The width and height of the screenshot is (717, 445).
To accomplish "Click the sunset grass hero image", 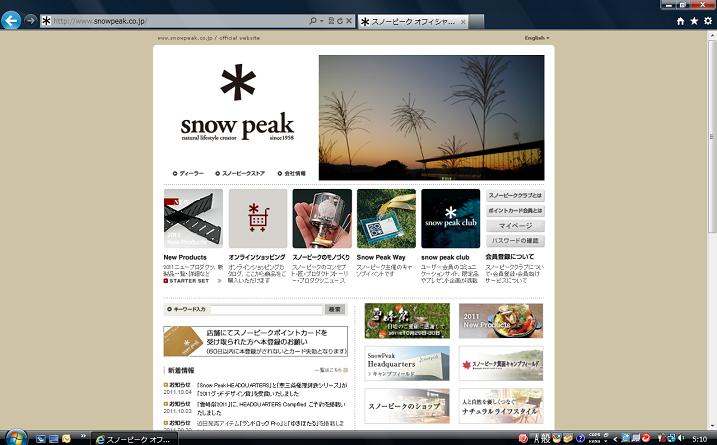I will coord(431,118).
